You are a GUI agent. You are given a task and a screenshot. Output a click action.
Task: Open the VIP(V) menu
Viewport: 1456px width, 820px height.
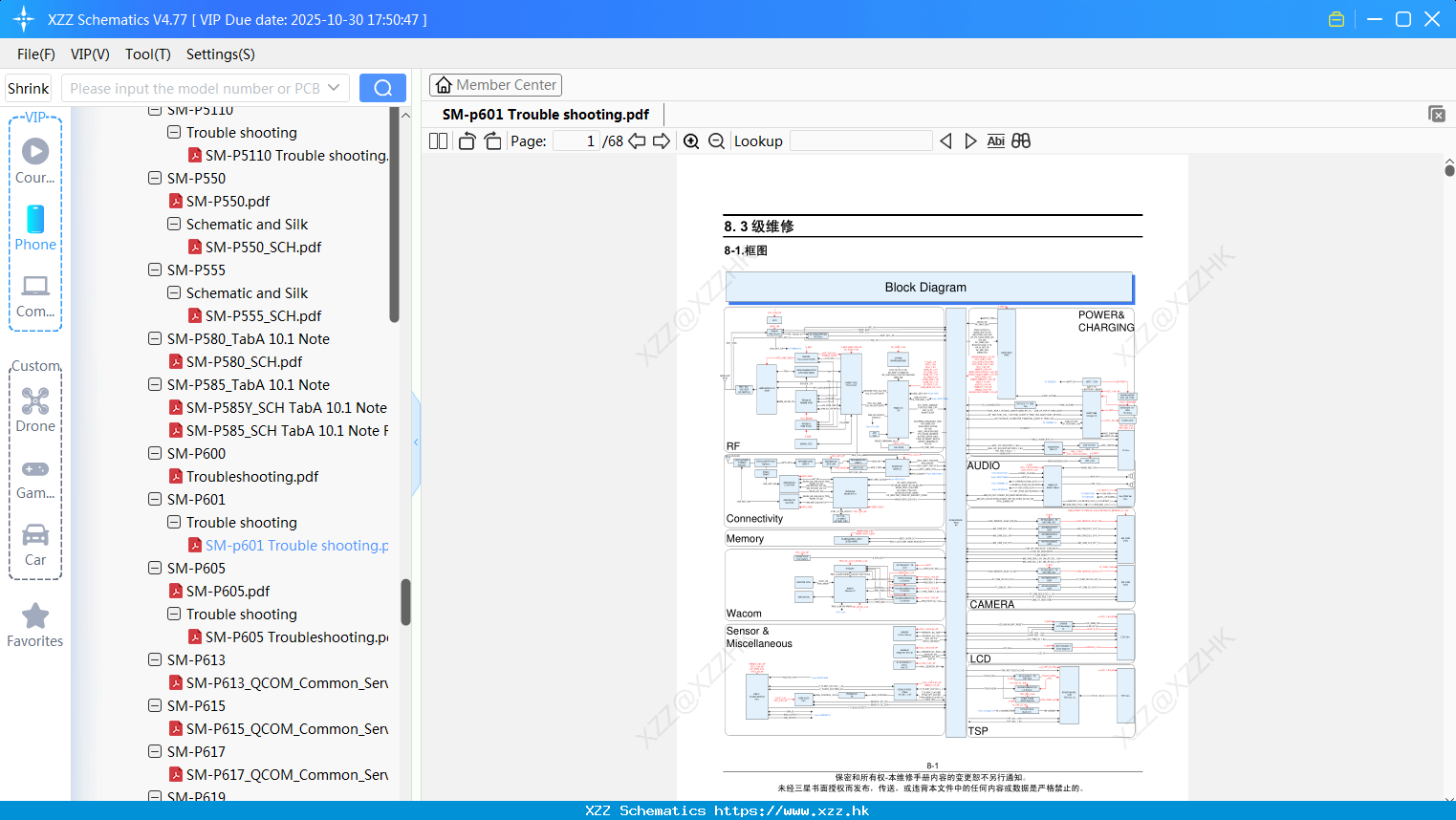(90, 54)
